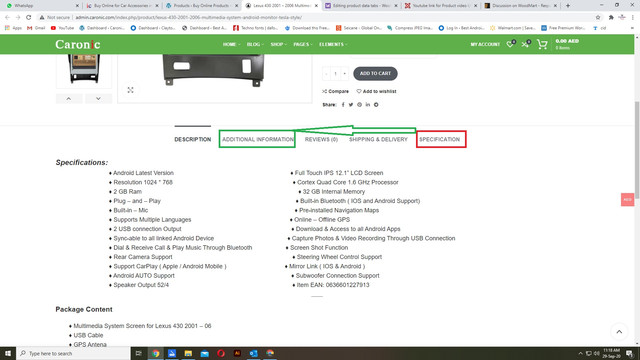Show hidden system tray icons

coord(580,353)
